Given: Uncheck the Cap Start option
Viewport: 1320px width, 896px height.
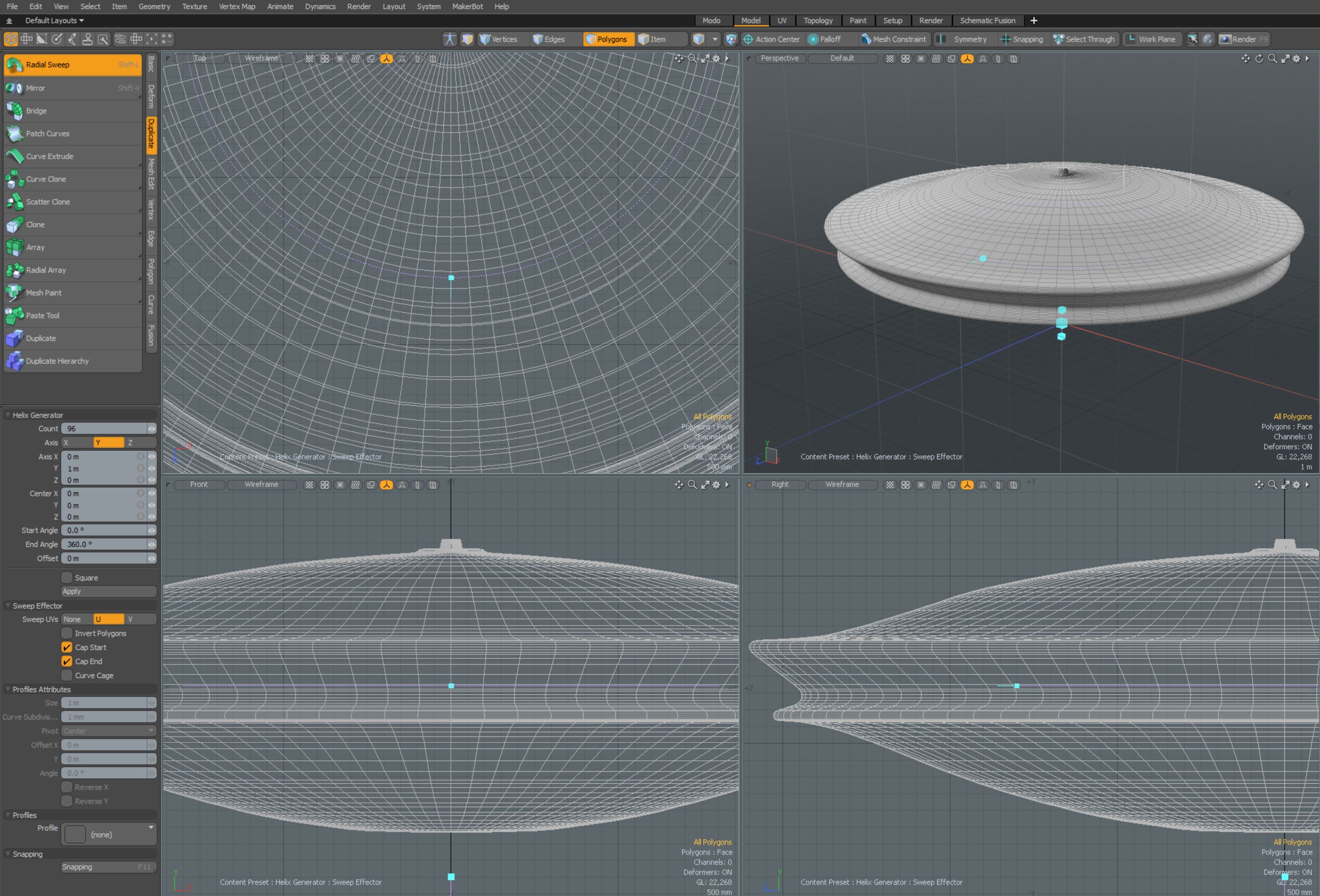Looking at the screenshot, I should click(x=67, y=647).
